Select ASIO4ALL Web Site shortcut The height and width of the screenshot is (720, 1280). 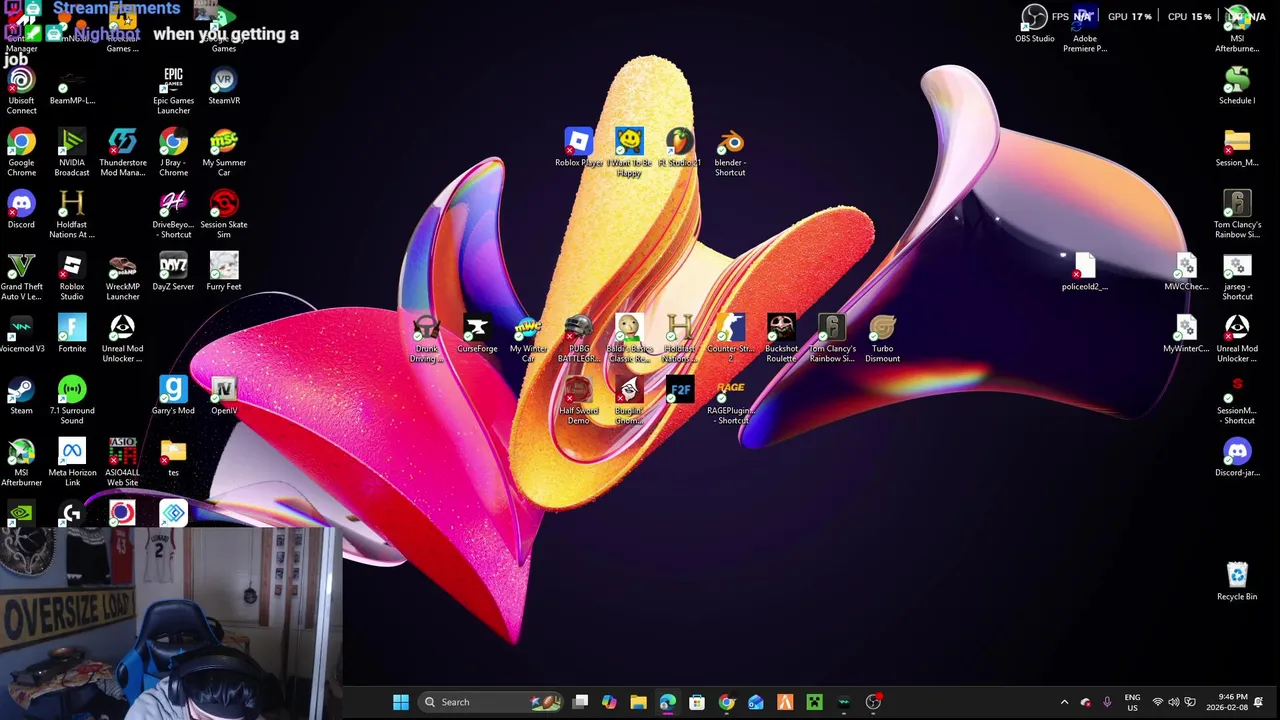(122, 462)
